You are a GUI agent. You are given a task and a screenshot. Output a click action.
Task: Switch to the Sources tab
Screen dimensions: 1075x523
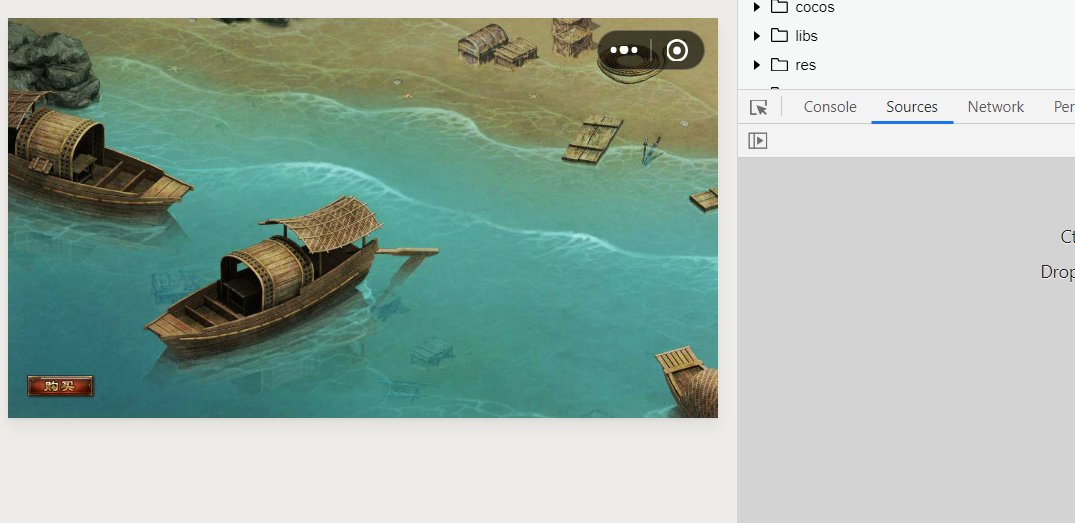tap(912, 107)
